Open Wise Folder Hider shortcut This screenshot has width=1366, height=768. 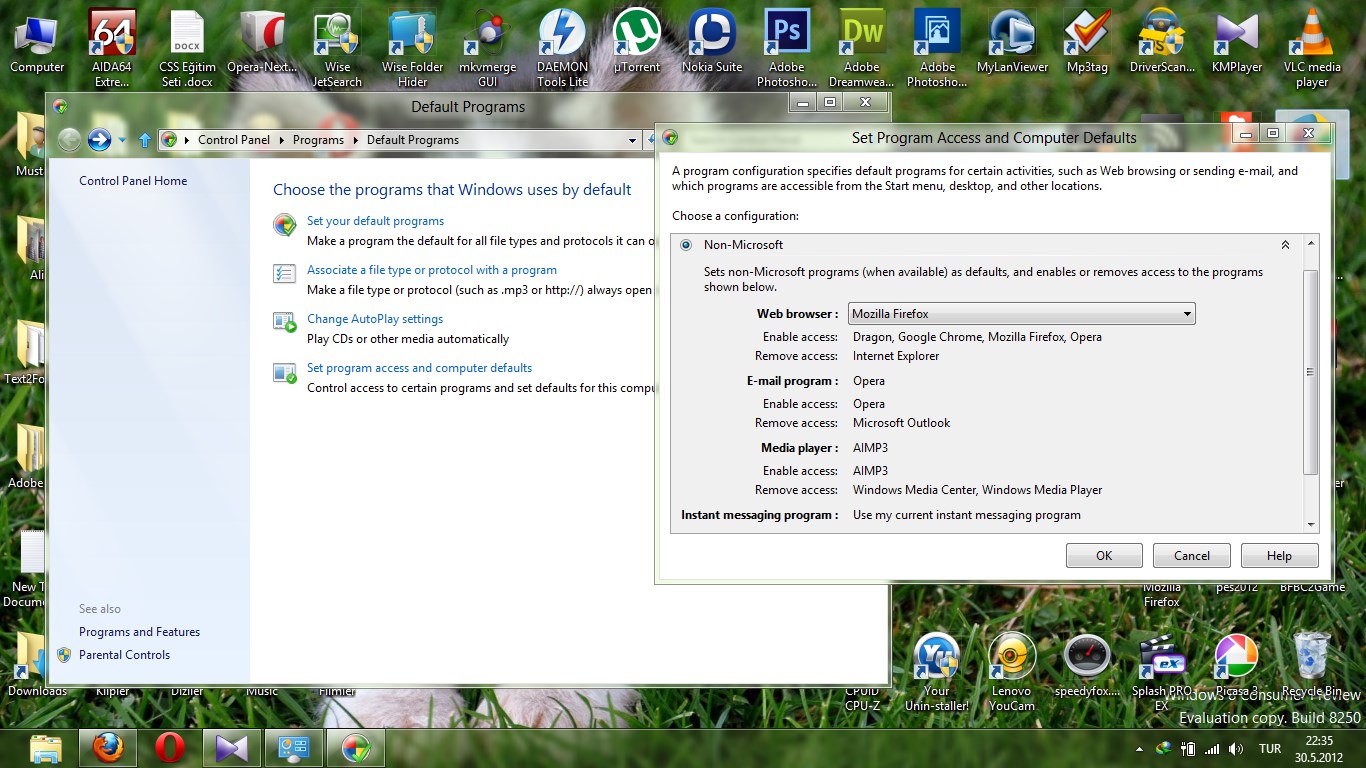412,47
